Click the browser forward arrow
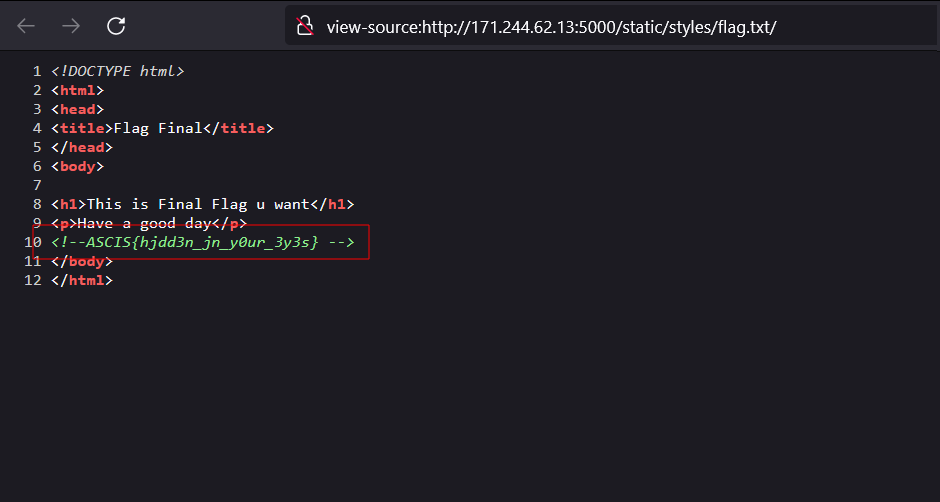 tap(71, 26)
